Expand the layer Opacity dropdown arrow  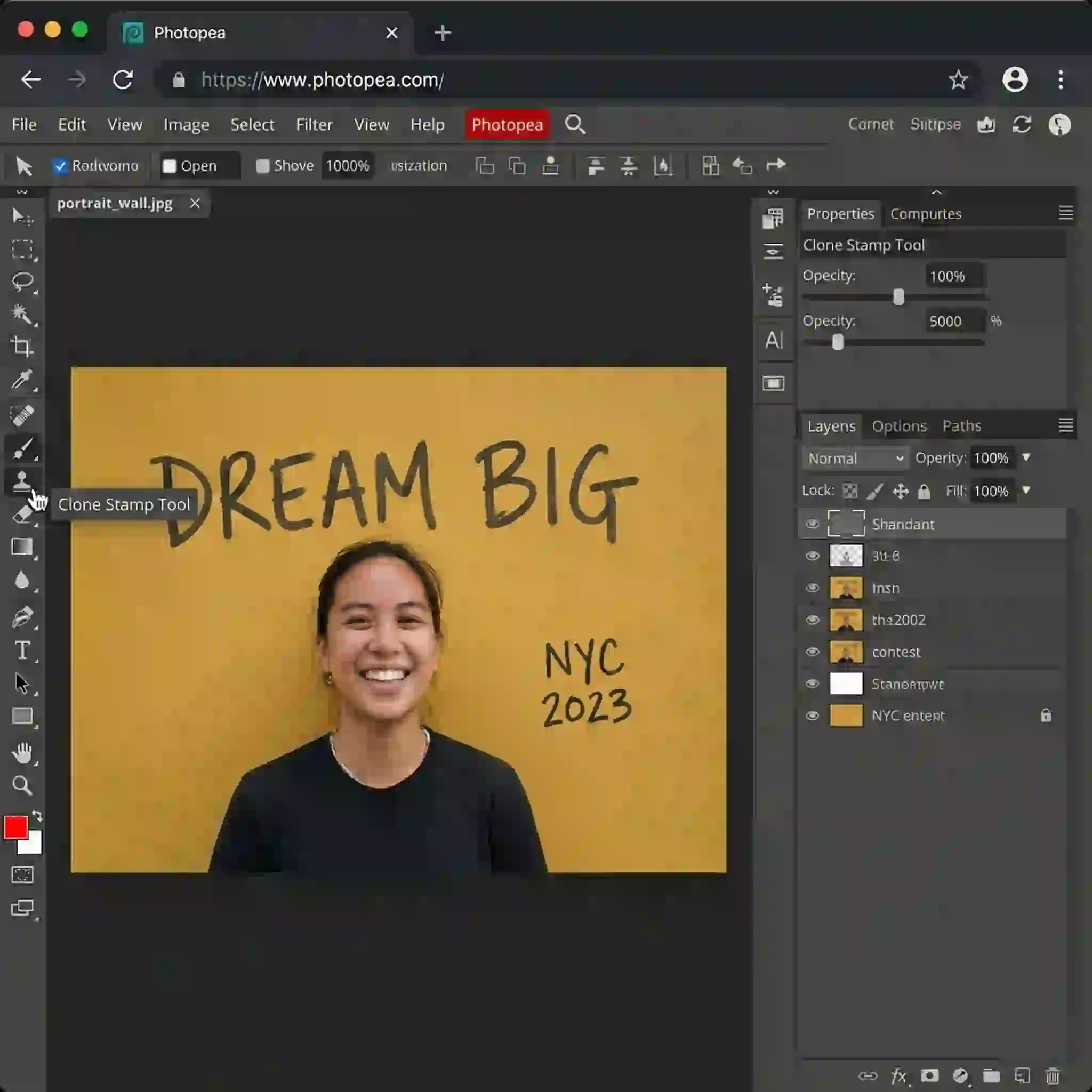1026,457
